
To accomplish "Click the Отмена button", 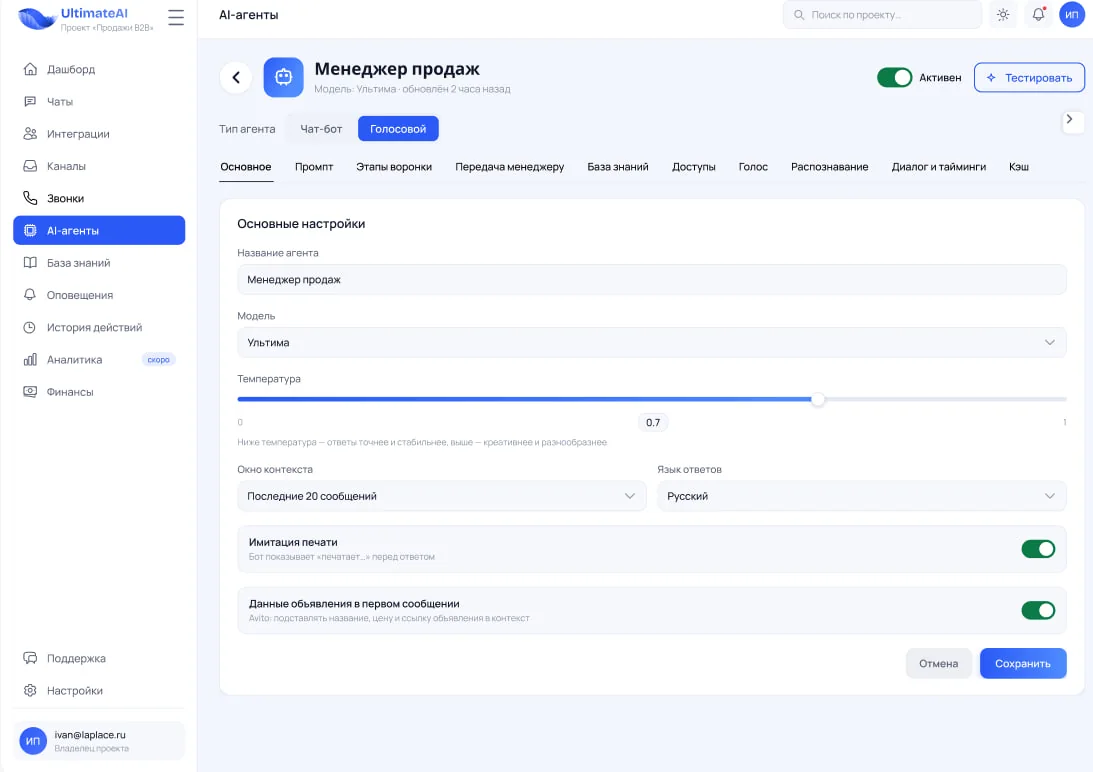I will tap(938, 663).
